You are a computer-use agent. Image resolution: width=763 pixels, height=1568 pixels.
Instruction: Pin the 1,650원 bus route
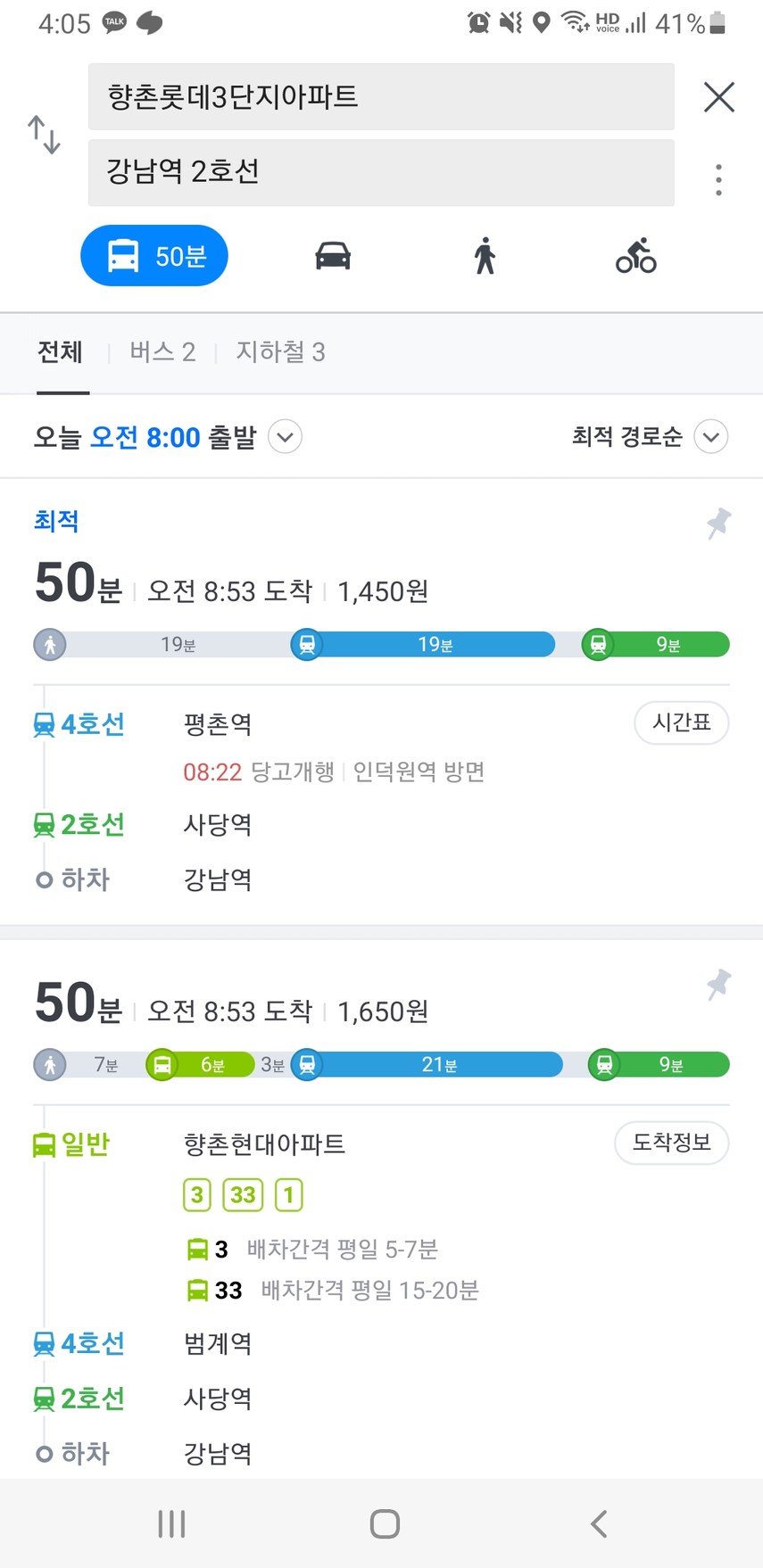718,985
